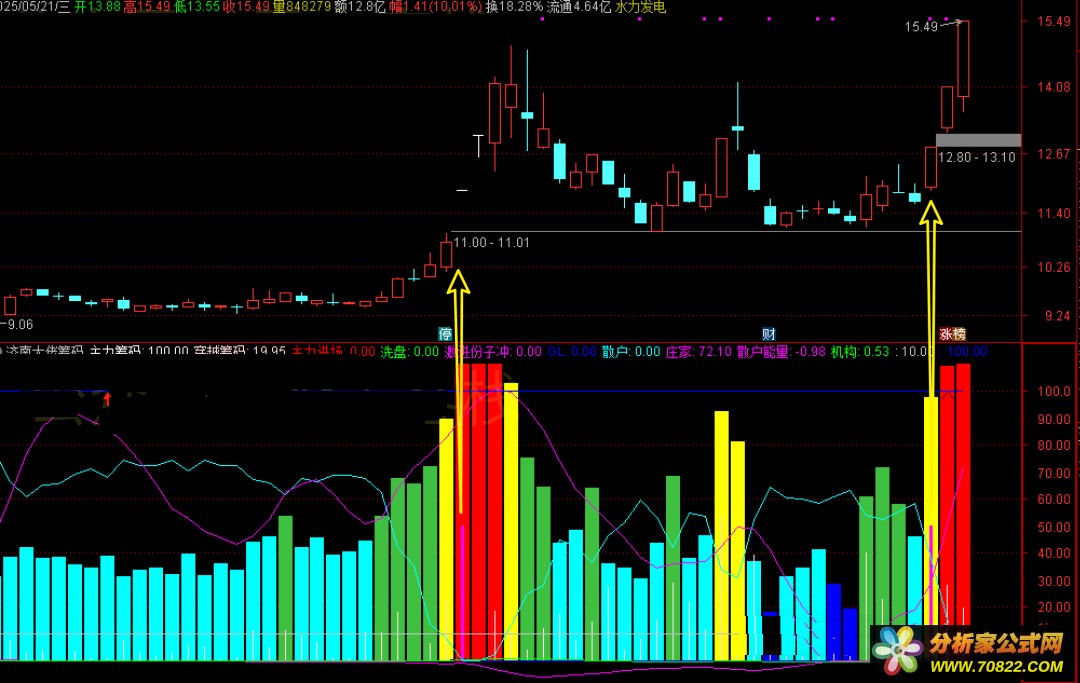Click the 9.06 low price label
1080x683 pixels.
tap(17, 324)
